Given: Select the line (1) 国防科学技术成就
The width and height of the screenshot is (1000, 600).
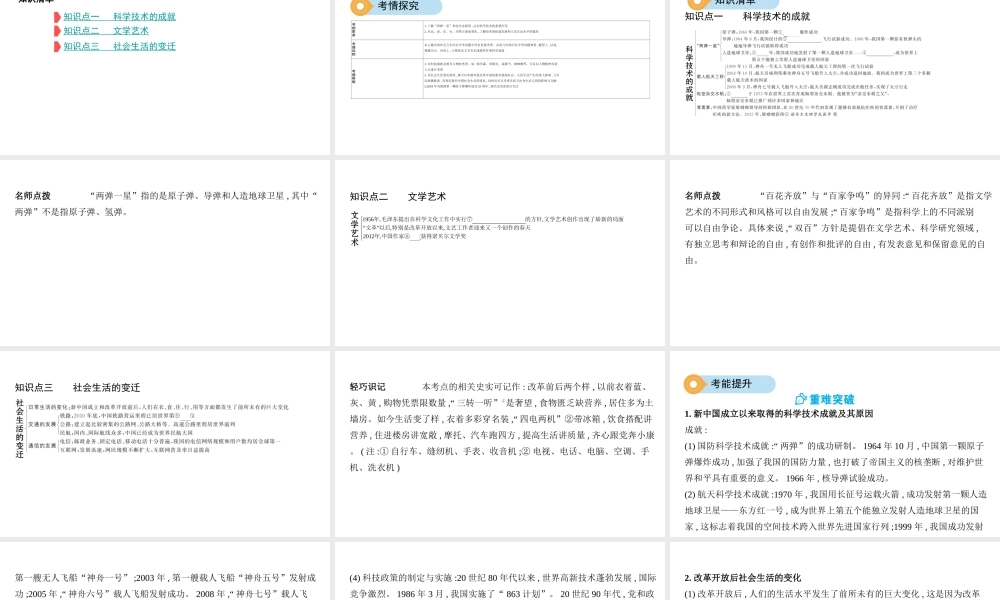Looking at the screenshot, I should click(x=834, y=446).
